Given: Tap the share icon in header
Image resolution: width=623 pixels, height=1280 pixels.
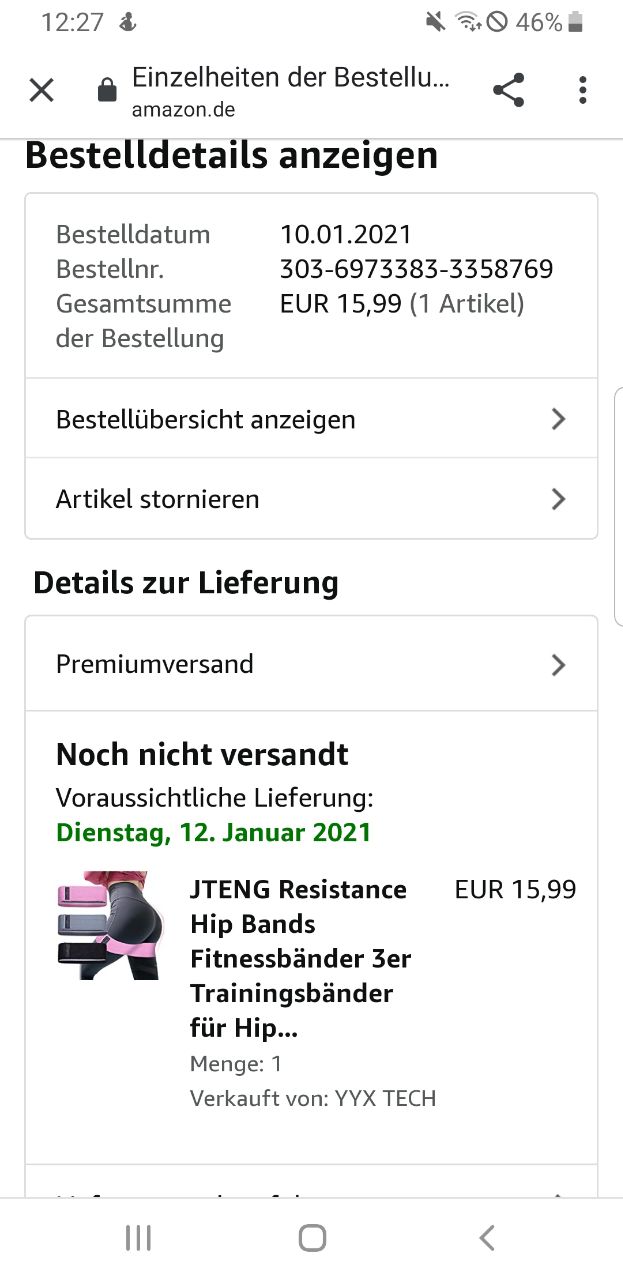Looking at the screenshot, I should pos(508,91).
